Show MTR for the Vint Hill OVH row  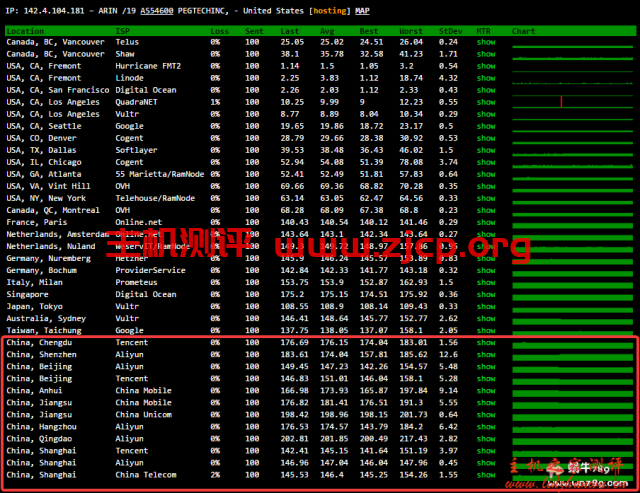486,187
